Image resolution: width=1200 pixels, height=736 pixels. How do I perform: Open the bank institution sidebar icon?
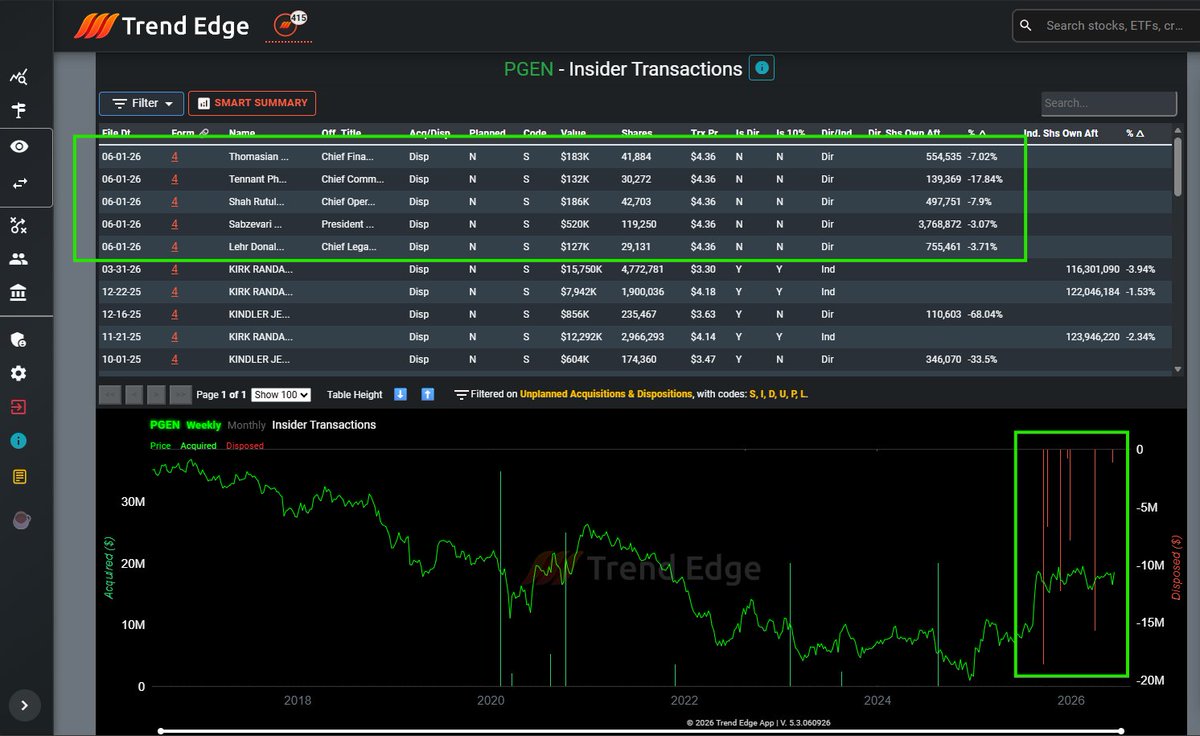tap(18, 292)
